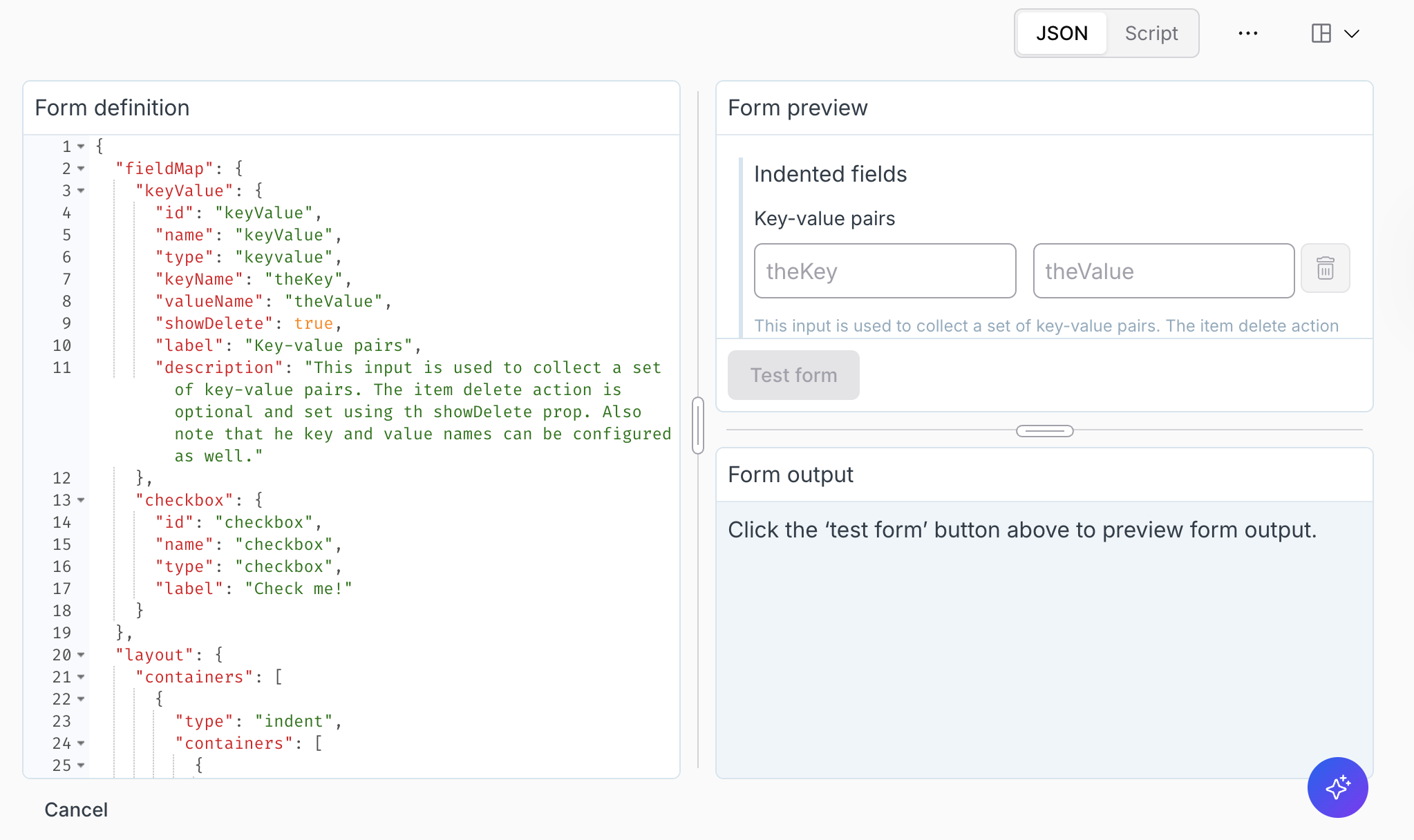
Task: Click the "theKey" string on line 7
Action: [304, 279]
